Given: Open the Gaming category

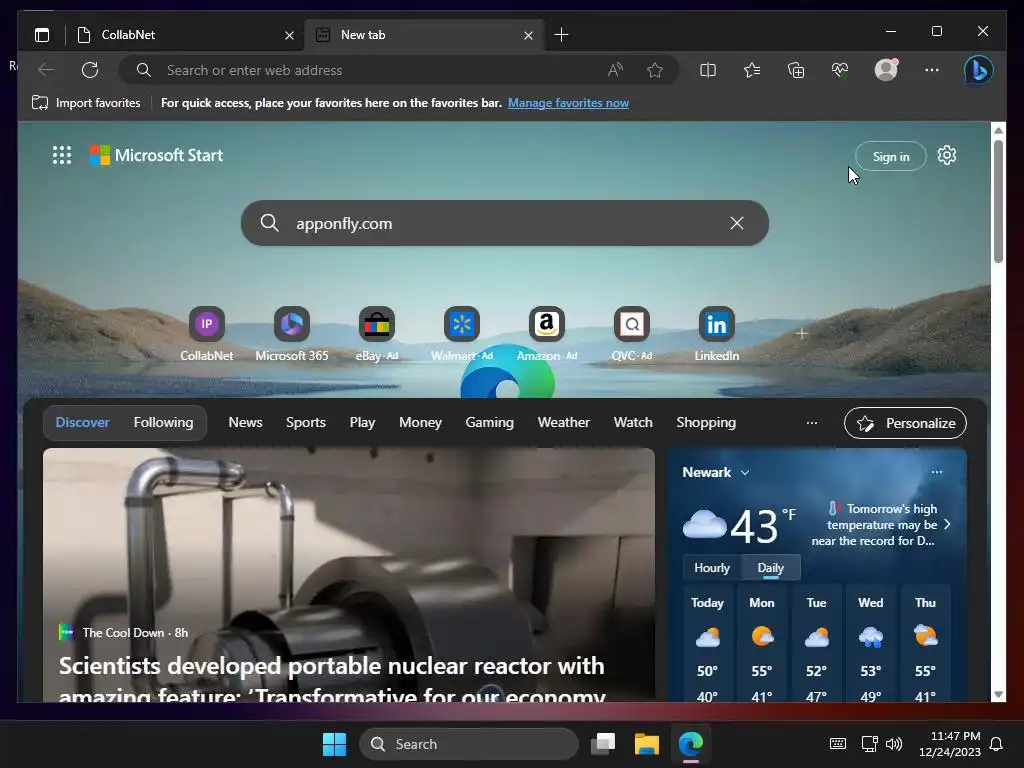Looking at the screenshot, I should click(489, 423).
